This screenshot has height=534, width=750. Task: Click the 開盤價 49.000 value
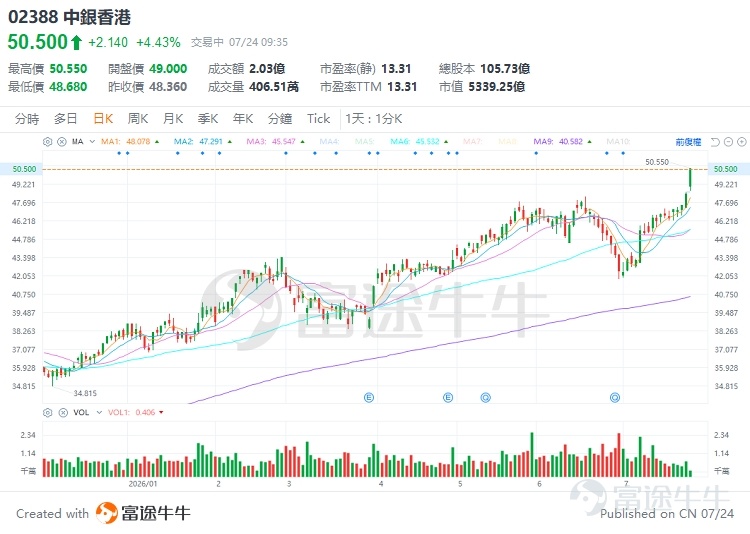(168, 69)
